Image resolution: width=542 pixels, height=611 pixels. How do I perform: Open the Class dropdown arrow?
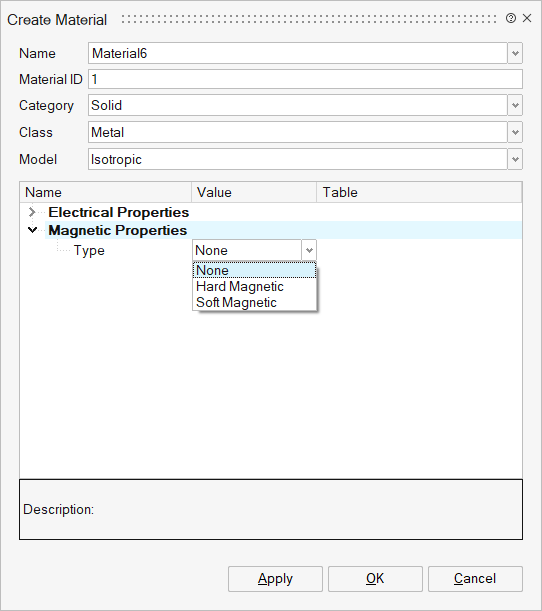[515, 132]
